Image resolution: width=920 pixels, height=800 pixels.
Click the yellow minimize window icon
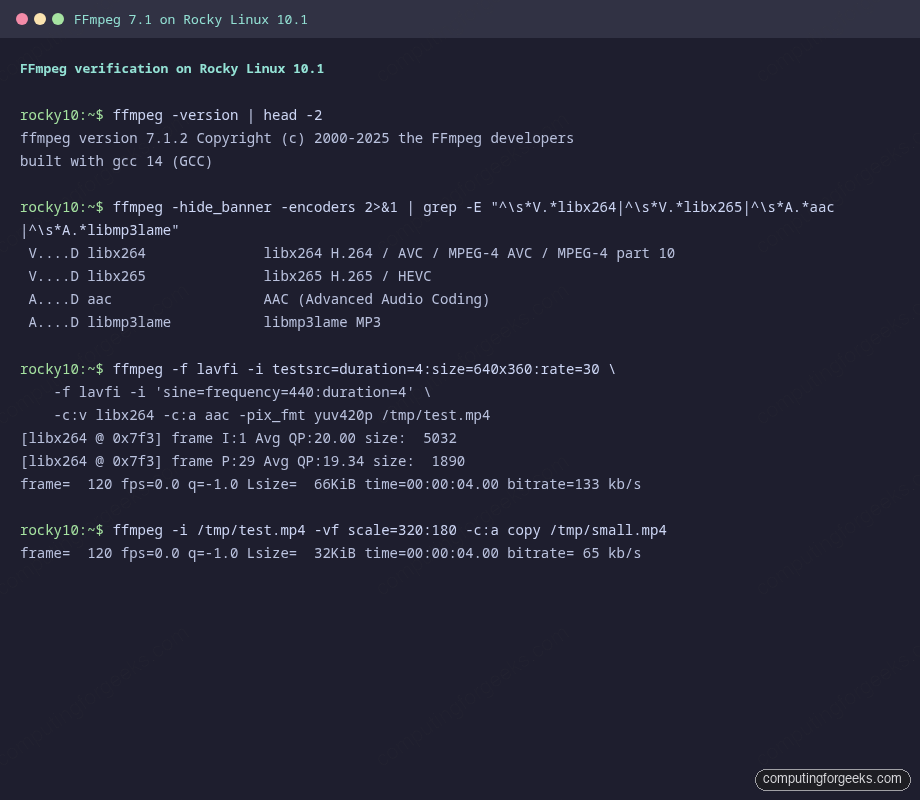pyautogui.click(x=39, y=18)
